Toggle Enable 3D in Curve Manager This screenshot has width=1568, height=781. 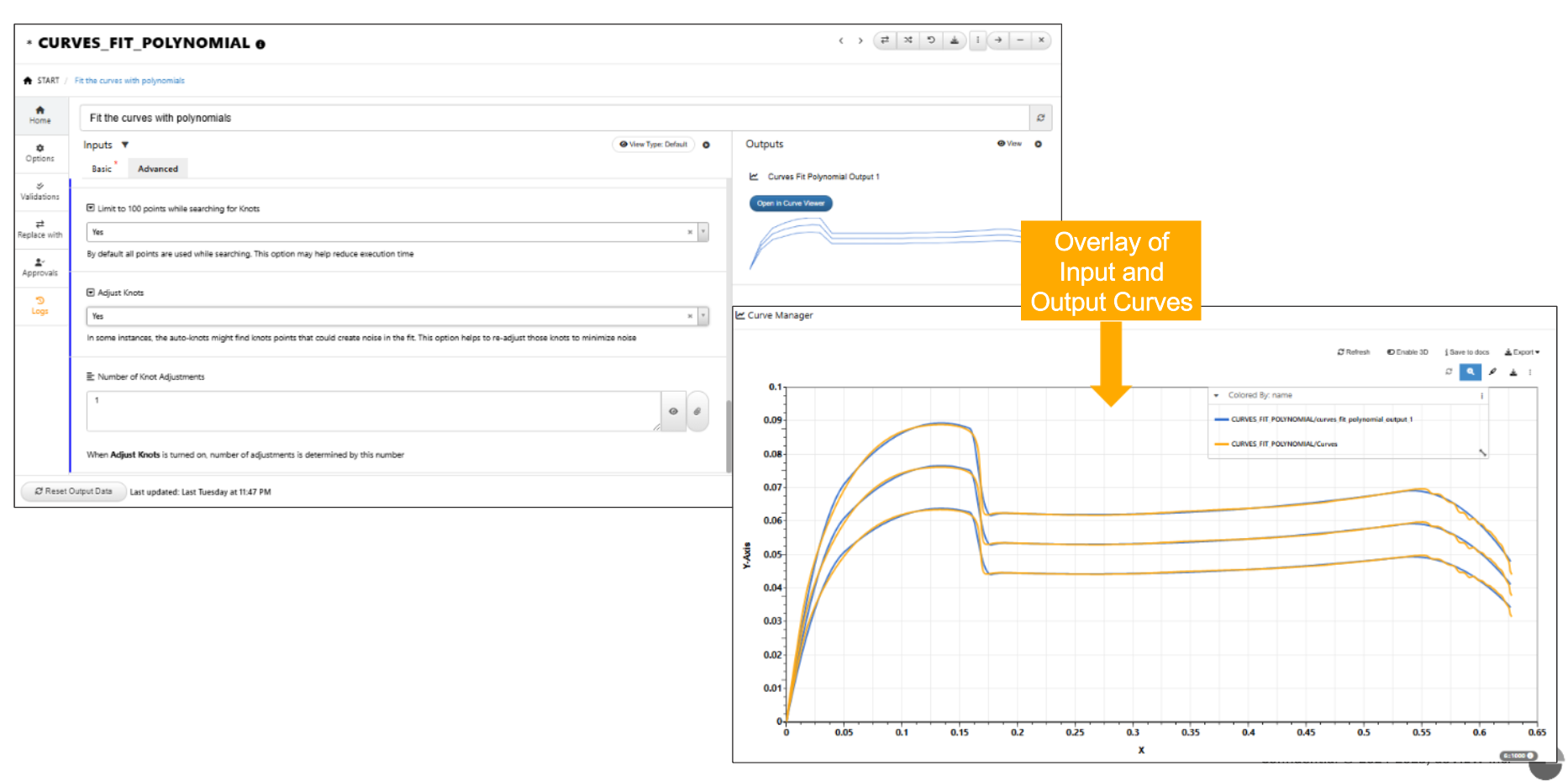1408,352
